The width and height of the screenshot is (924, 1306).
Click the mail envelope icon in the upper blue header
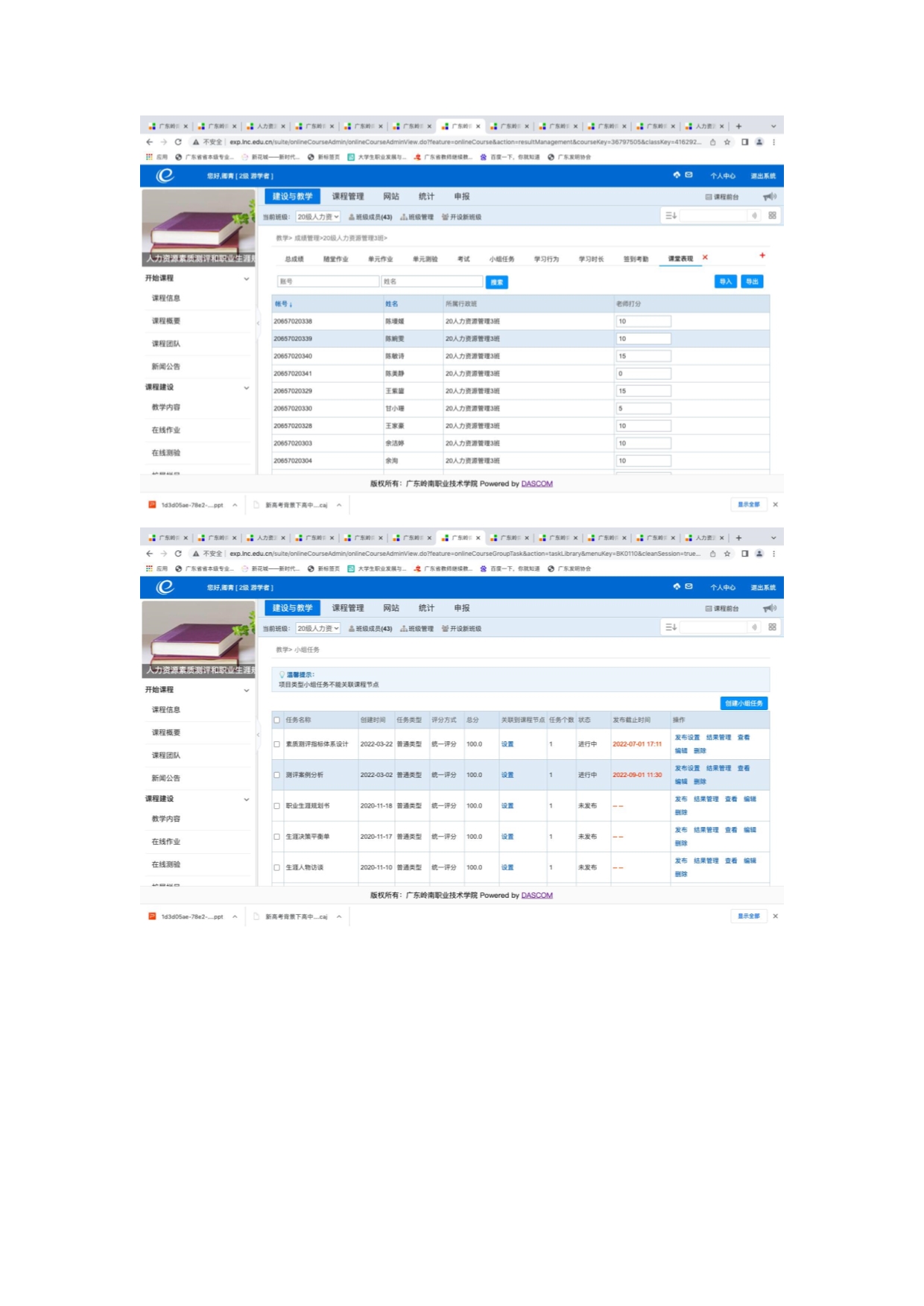tap(689, 175)
